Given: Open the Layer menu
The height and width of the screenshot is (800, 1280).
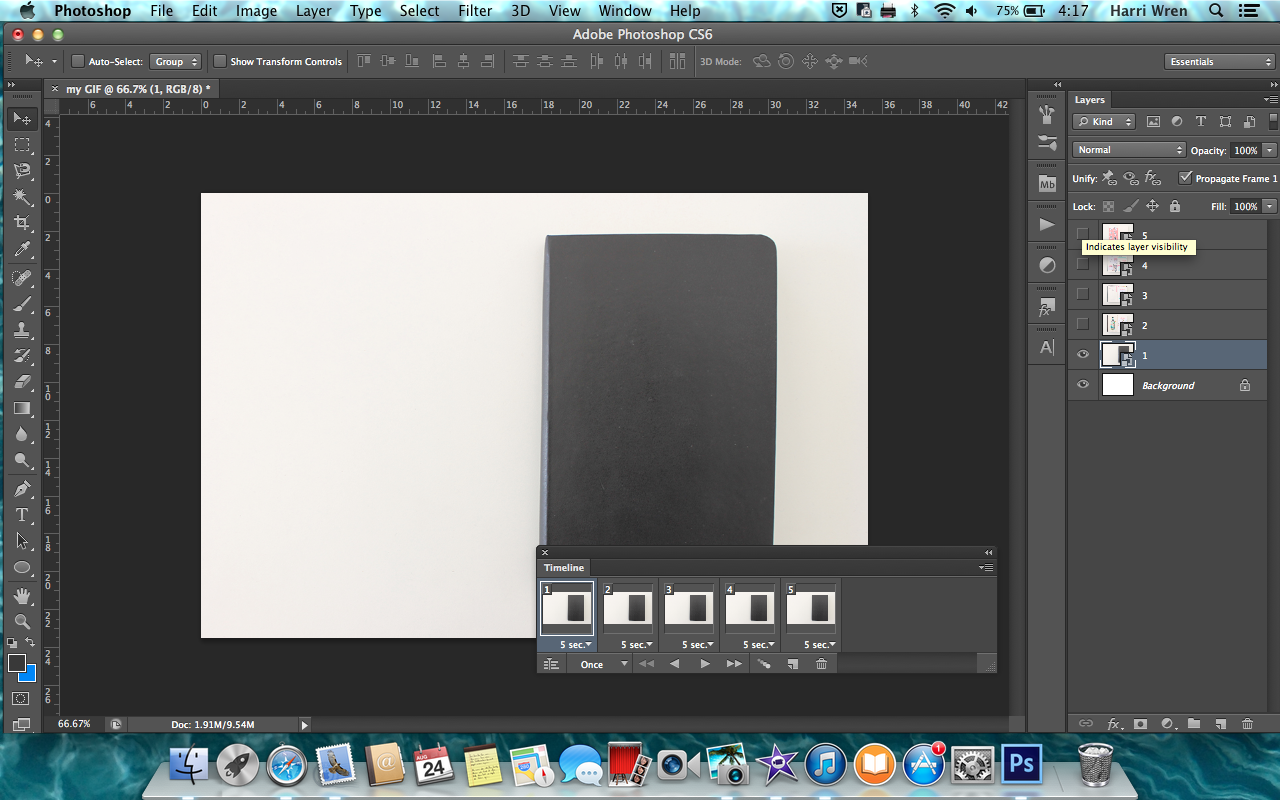Looking at the screenshot, I should (x=314, y=11).
